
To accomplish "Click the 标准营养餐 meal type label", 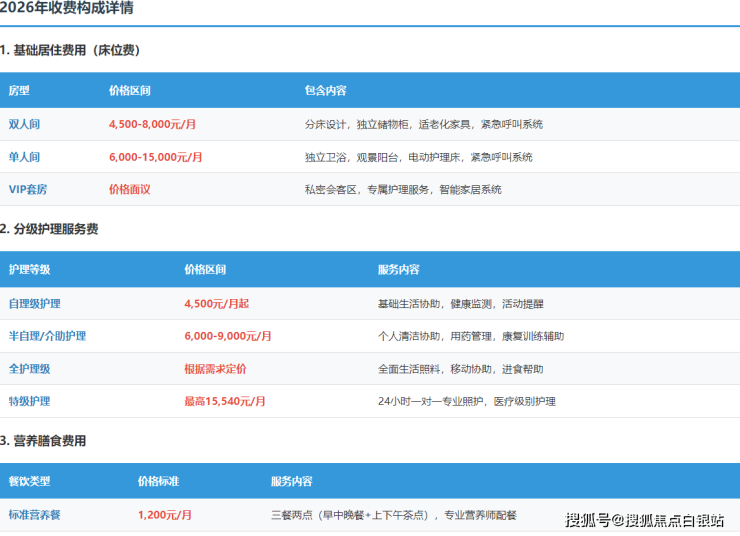I will tap(35, 515).
